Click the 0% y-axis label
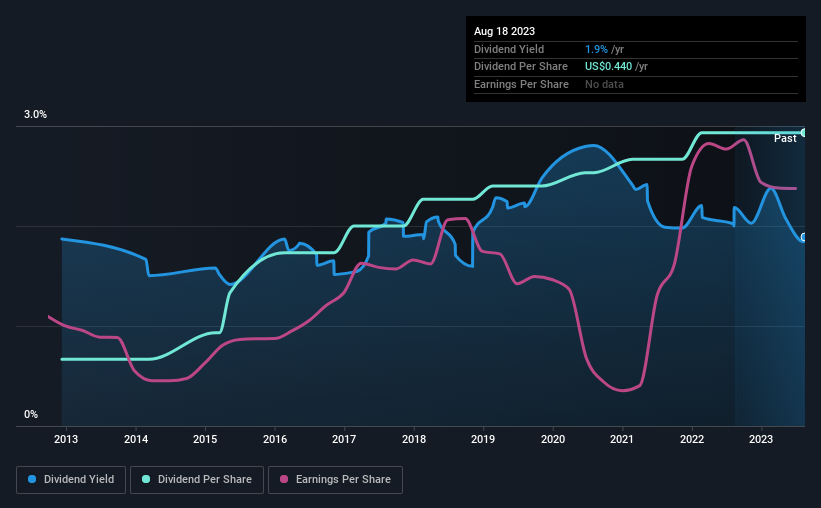 [31, 414]
